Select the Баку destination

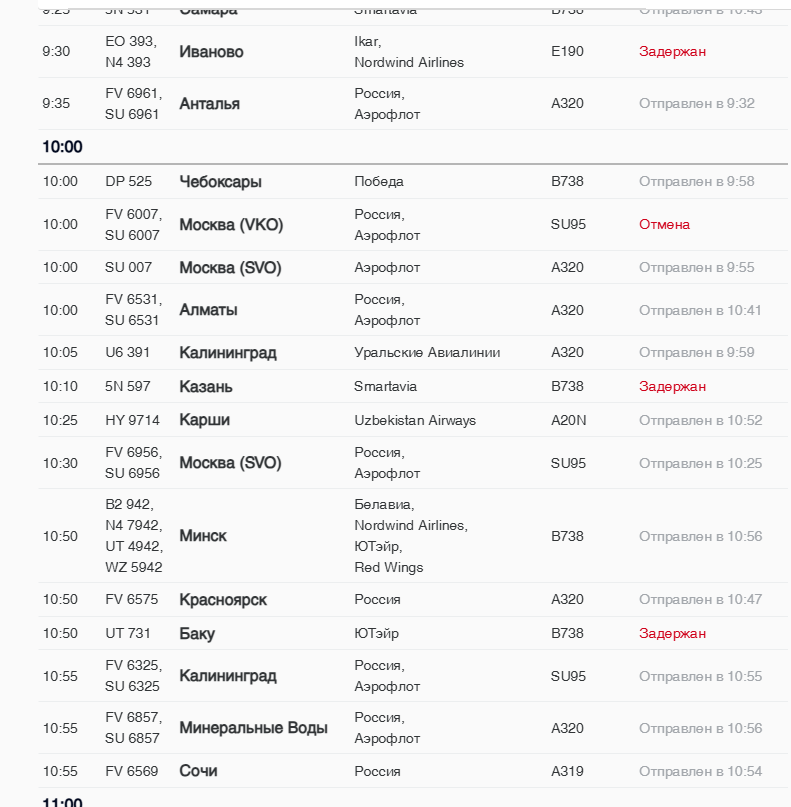click(197, 634)
